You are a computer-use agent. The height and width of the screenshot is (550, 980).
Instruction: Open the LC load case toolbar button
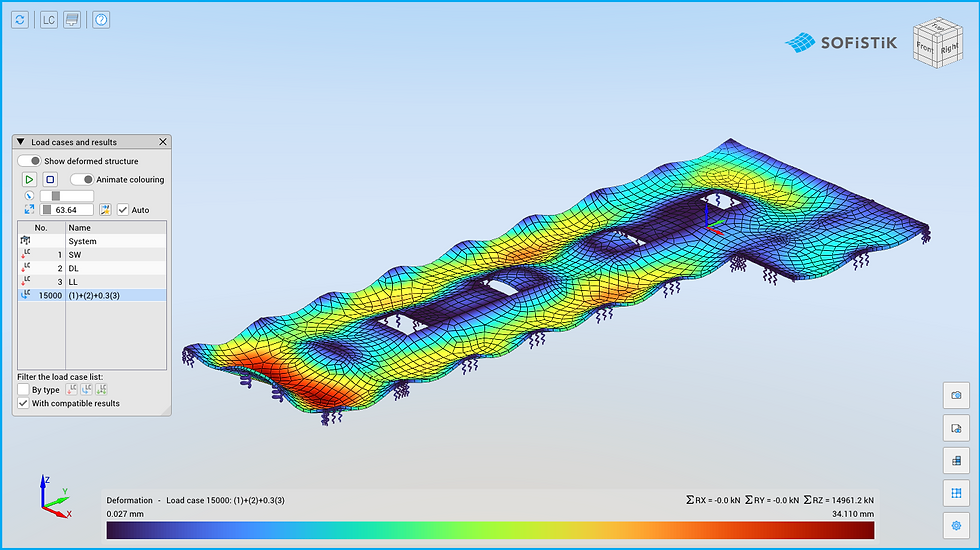click(x=49, y=20)
